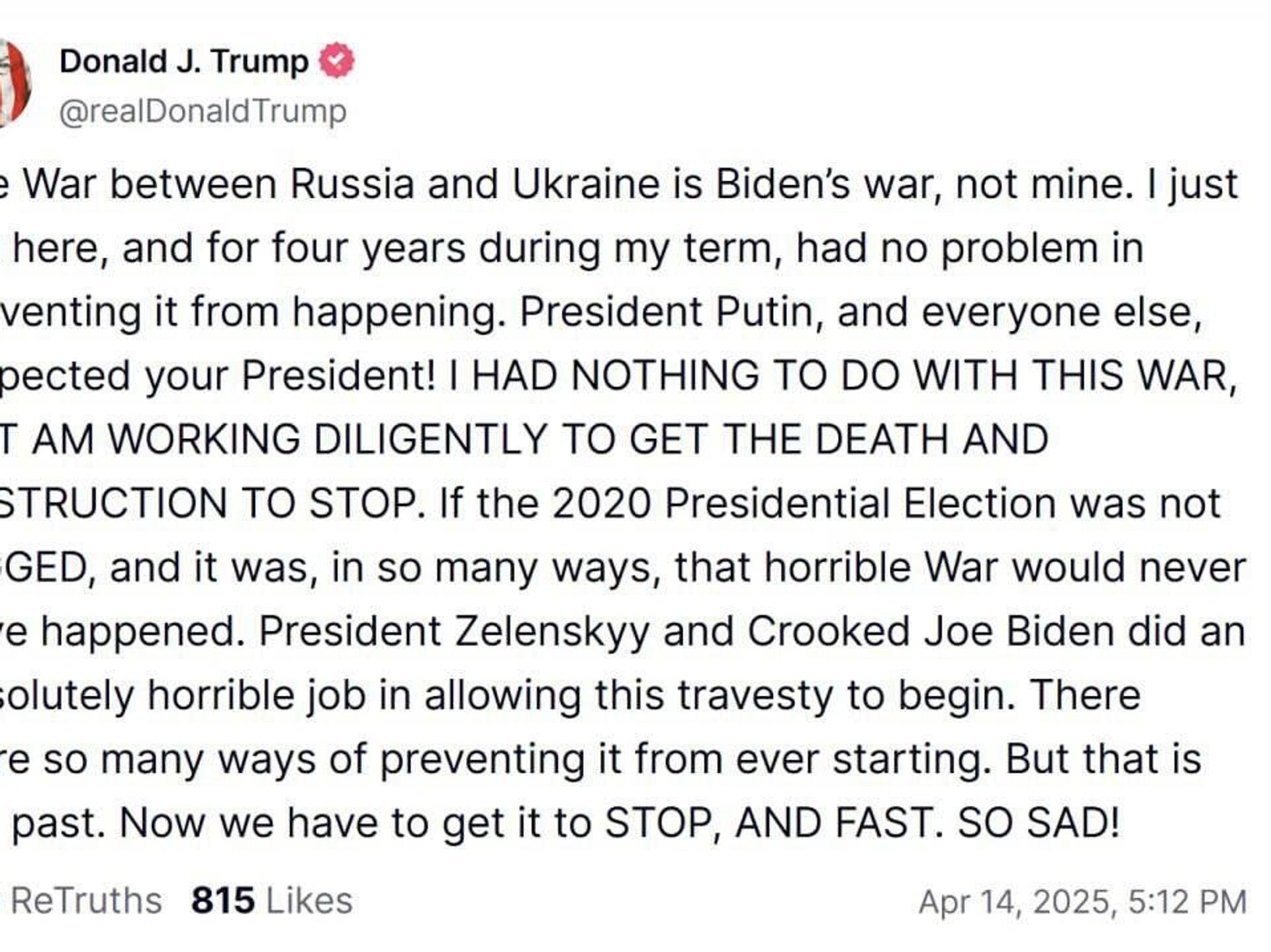The height and width of the screenshot is (952, 1271).
Task: Click the phrase "STOP, AND FAST"
Action: point(774,823)
